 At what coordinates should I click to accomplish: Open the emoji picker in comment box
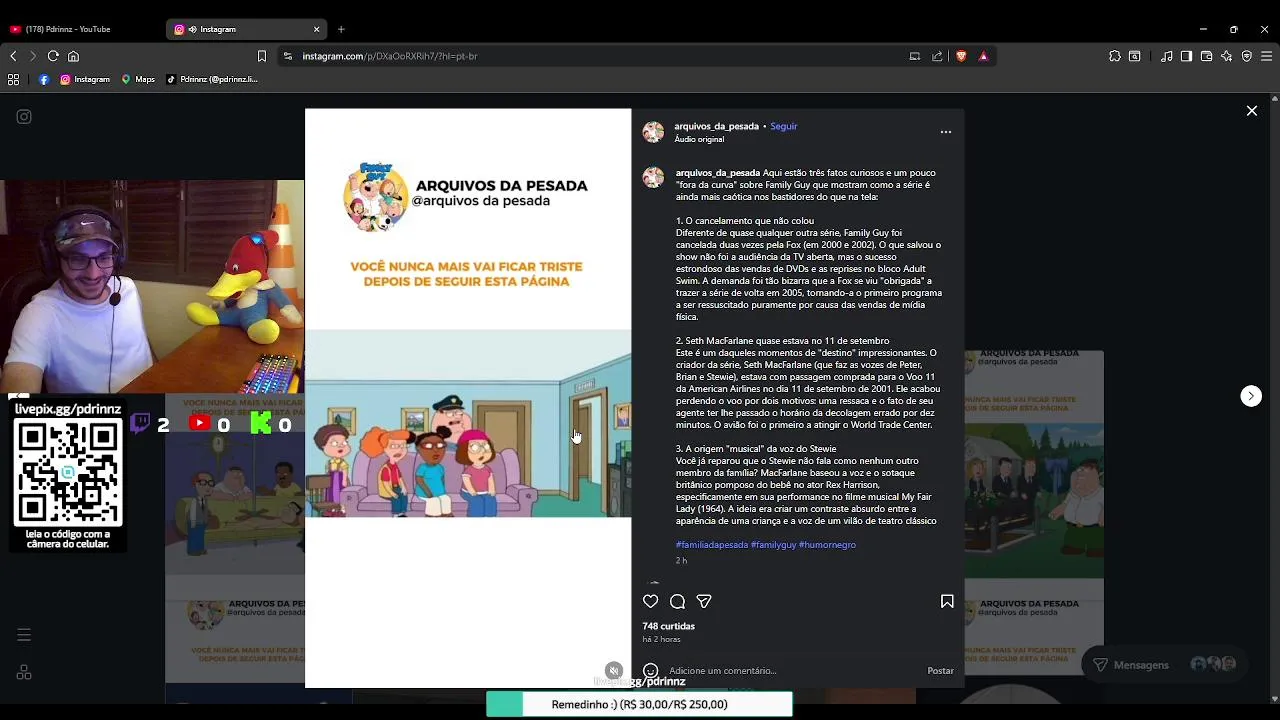pyautogui.click(x=651, y=670)
